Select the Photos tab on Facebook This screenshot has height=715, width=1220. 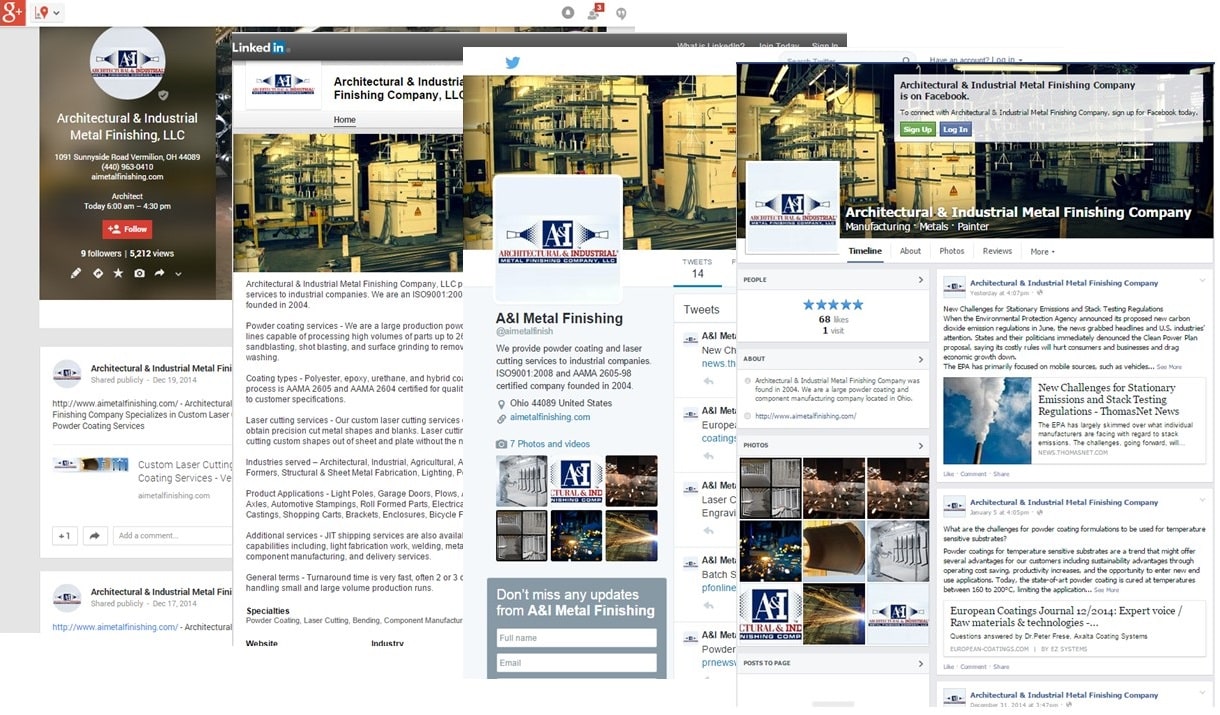point(952,251)
